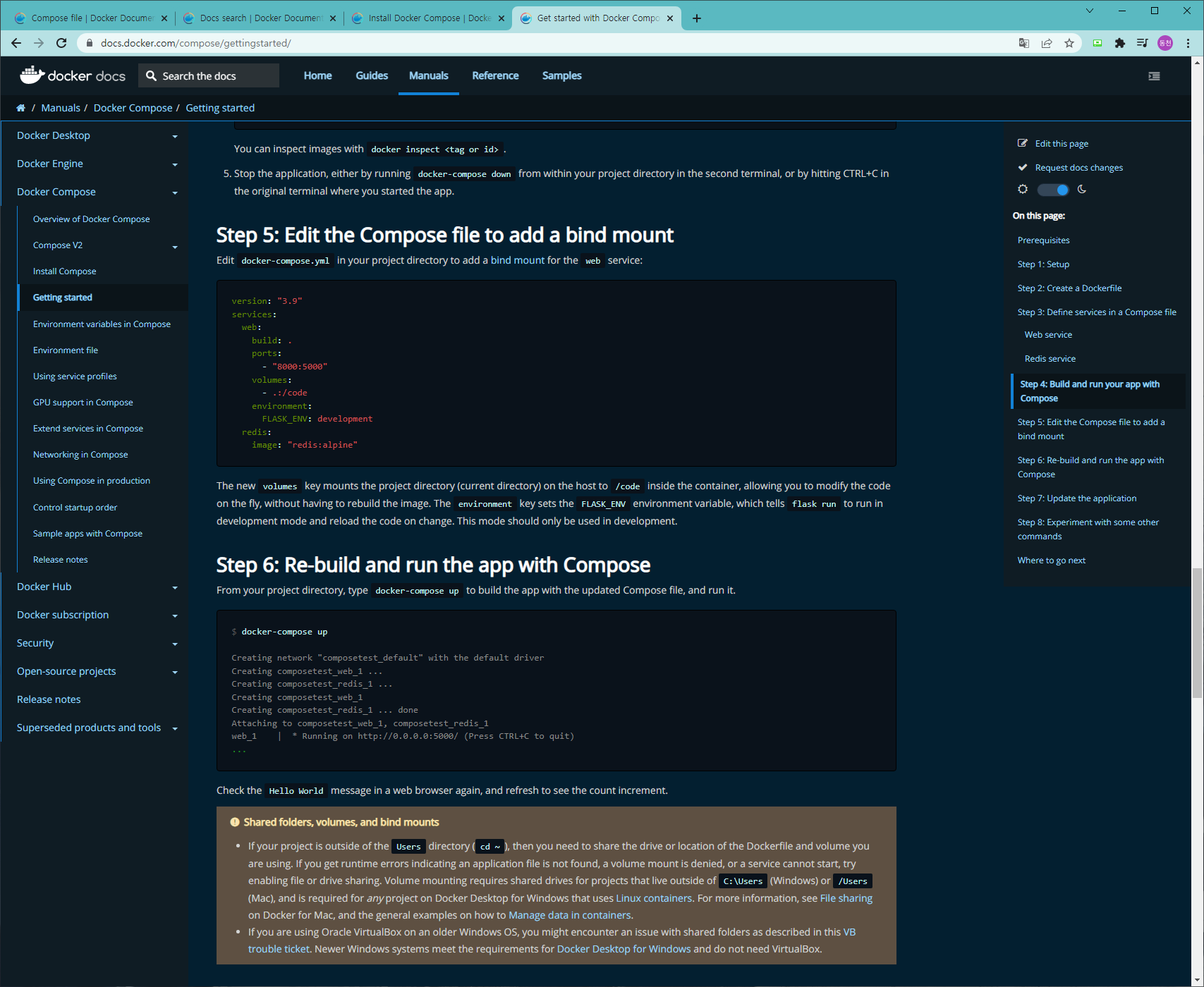Expand Docker Desktop sidebar section
Screen dimensions: 1204x987
[175, 136]
